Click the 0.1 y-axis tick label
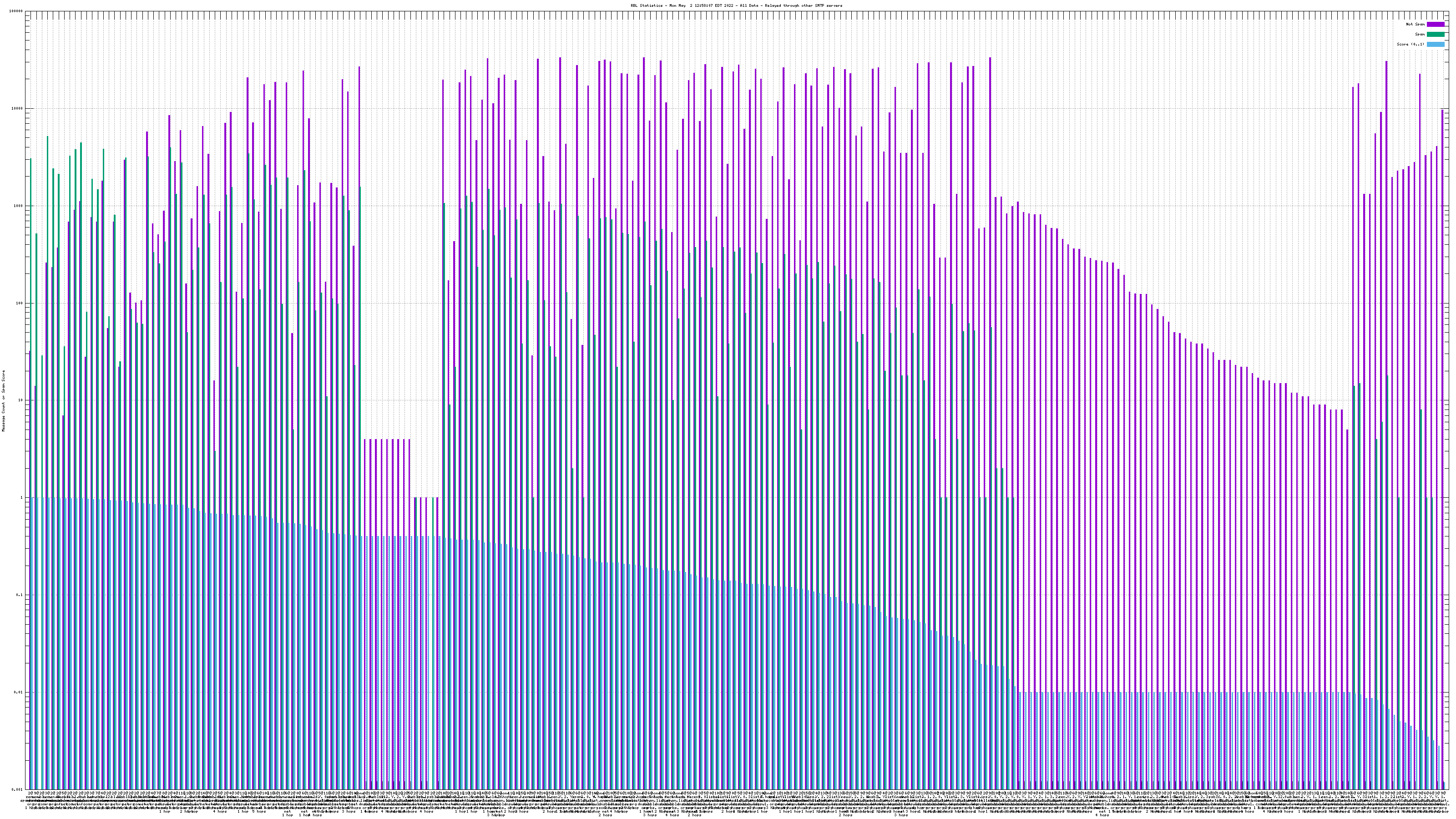Viewport: 1456px width, 819px height. click(x=20, y=595)
